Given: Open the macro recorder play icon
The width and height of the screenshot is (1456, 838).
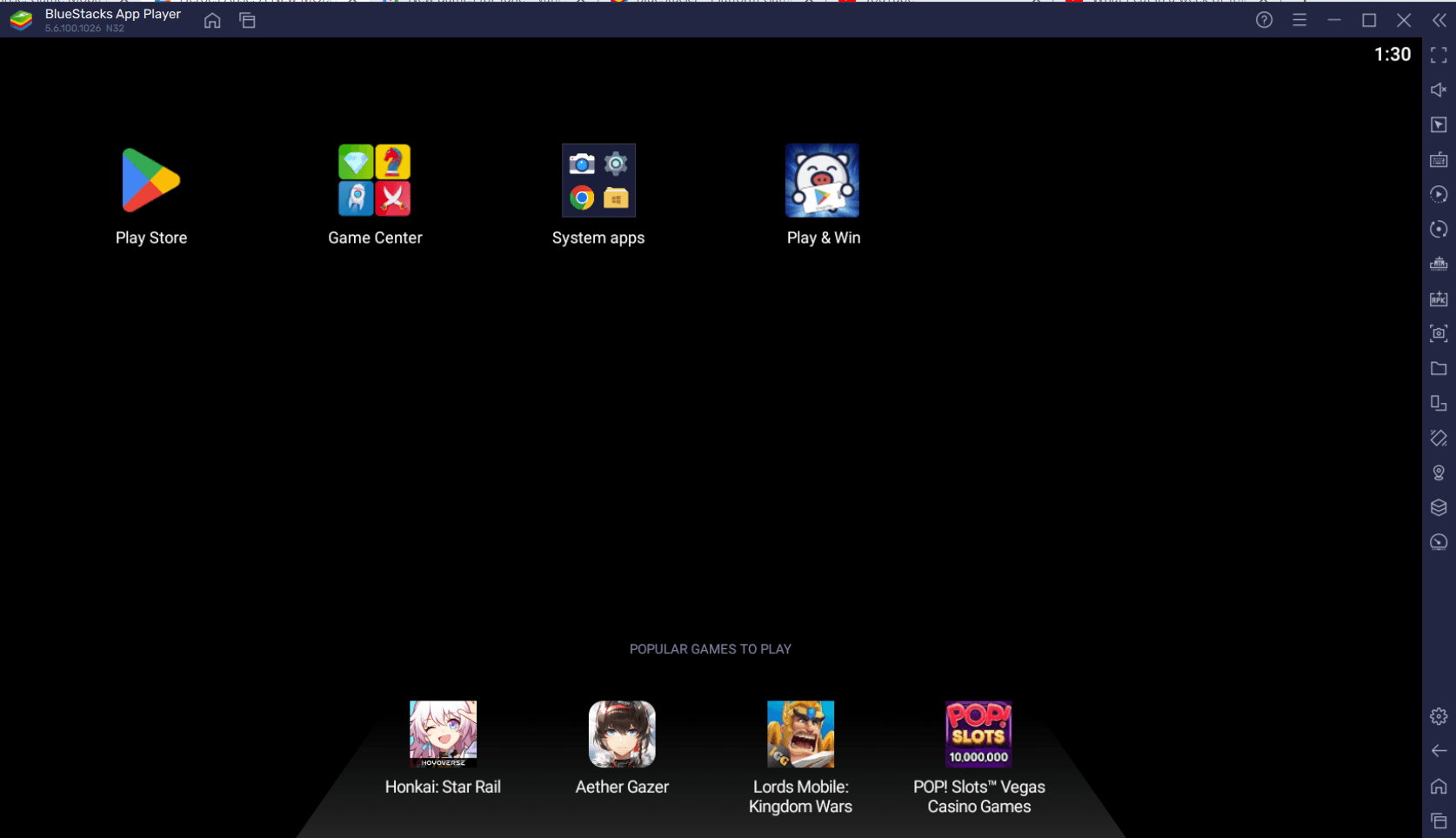Looking at the screenshot, I should tap(1439, 194).
